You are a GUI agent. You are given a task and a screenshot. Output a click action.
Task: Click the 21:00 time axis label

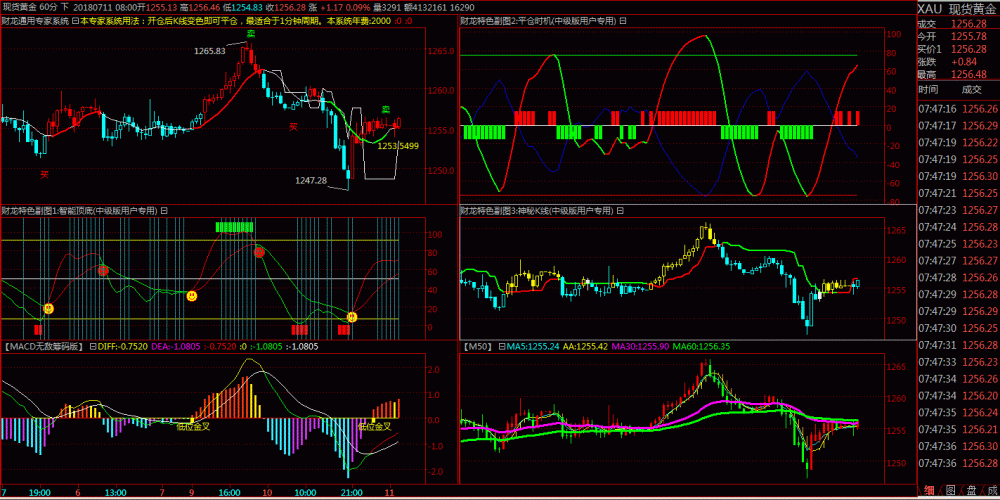(x=352, y=493)
